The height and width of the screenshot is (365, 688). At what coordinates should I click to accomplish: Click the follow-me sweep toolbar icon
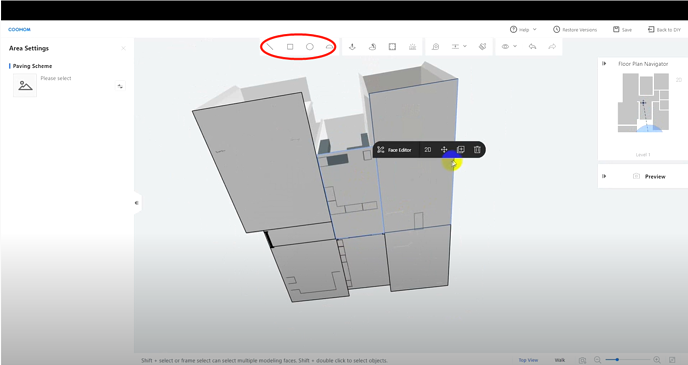[372, 47]
